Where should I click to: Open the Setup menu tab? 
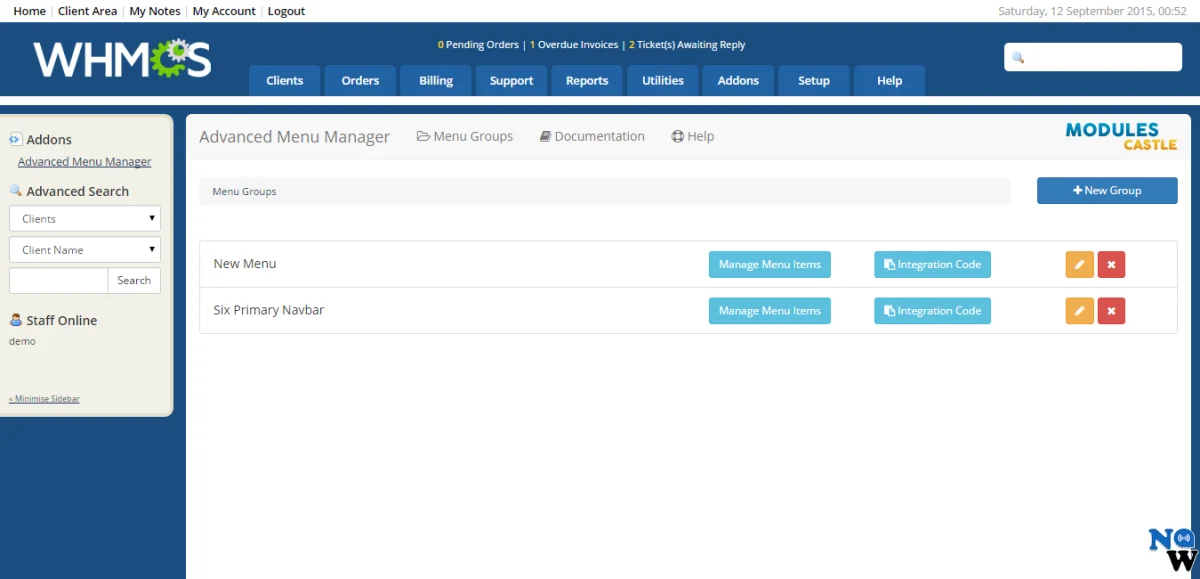(x=813, y=81)
